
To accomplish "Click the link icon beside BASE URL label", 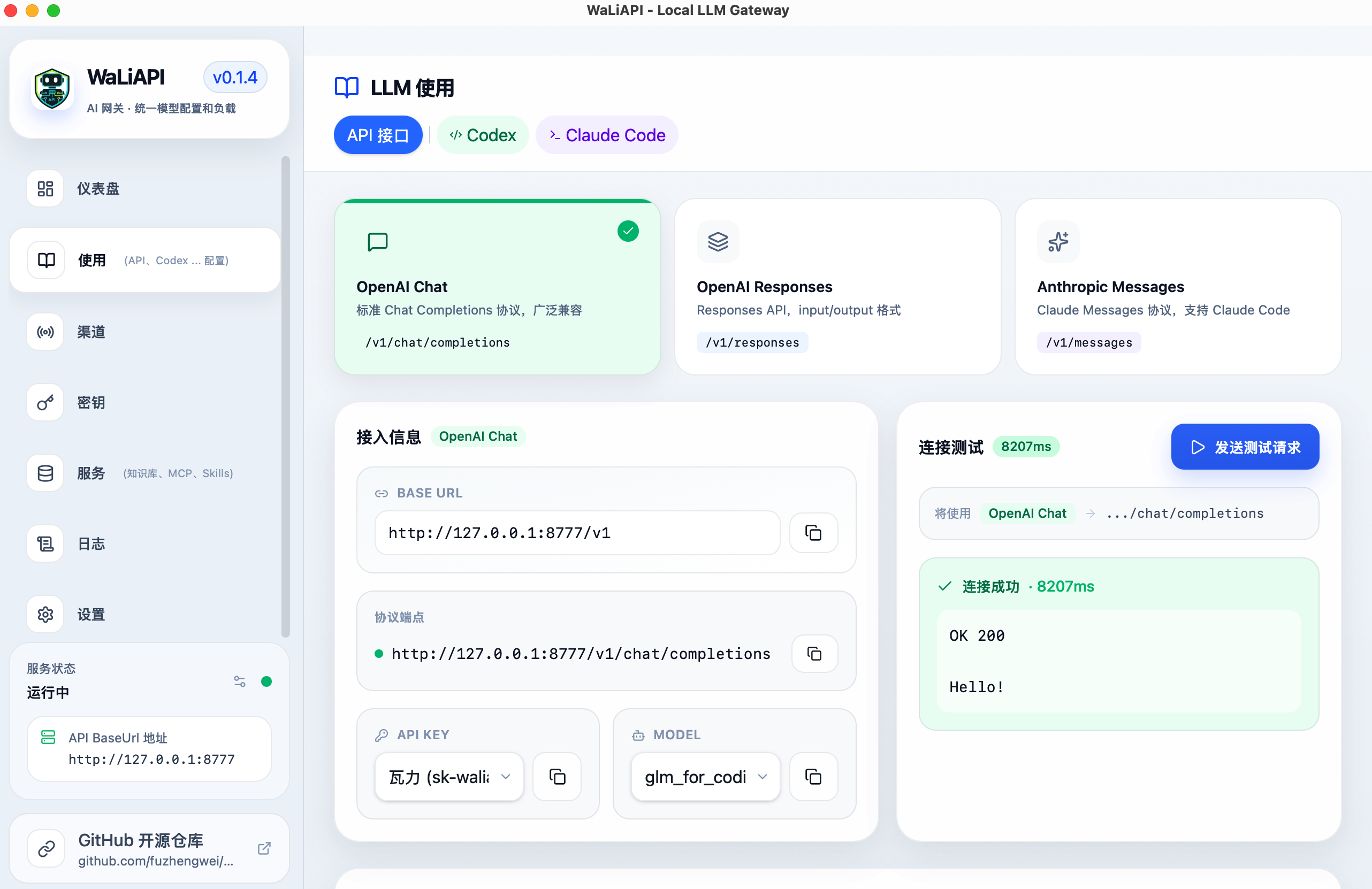I will pos(381,494).
